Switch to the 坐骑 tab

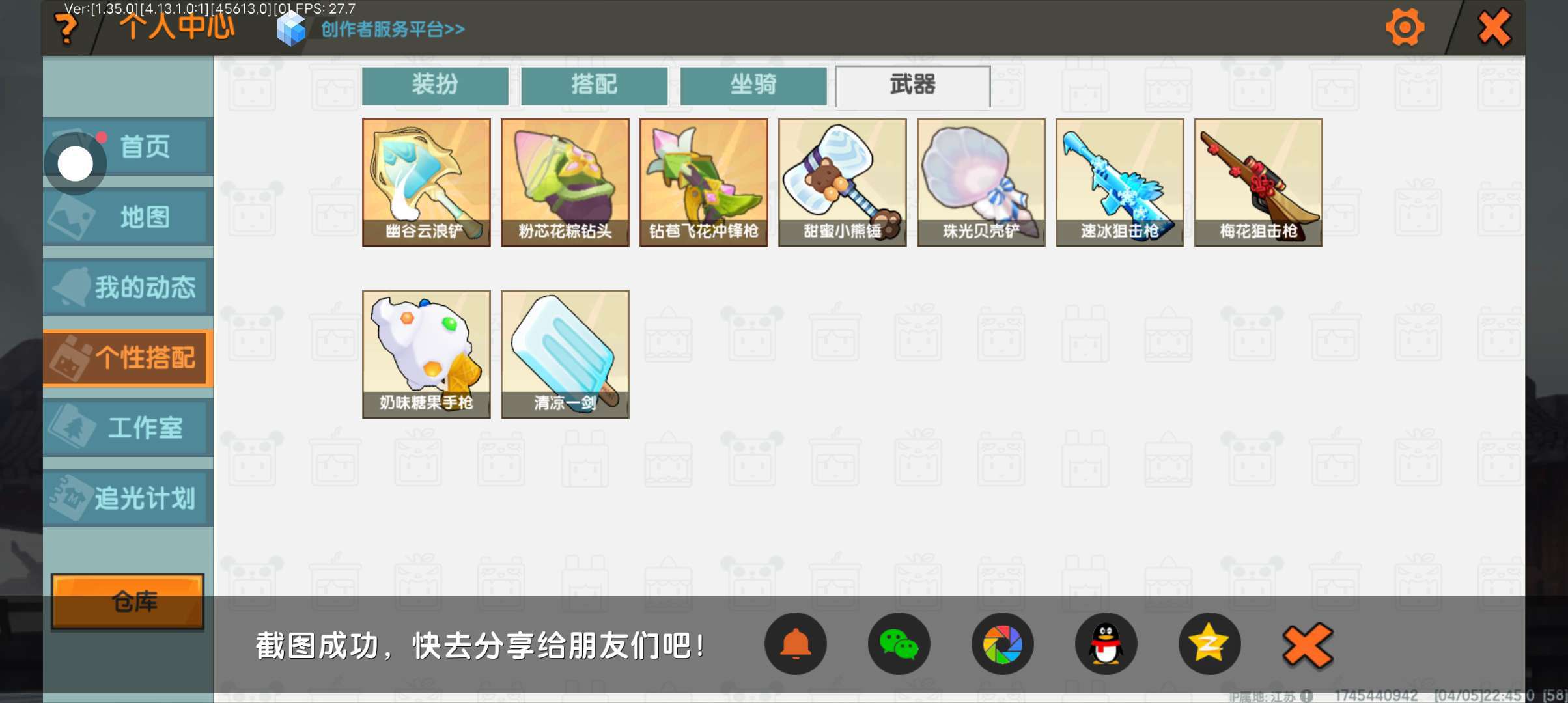pyautogui.click(x=753, y=85)
